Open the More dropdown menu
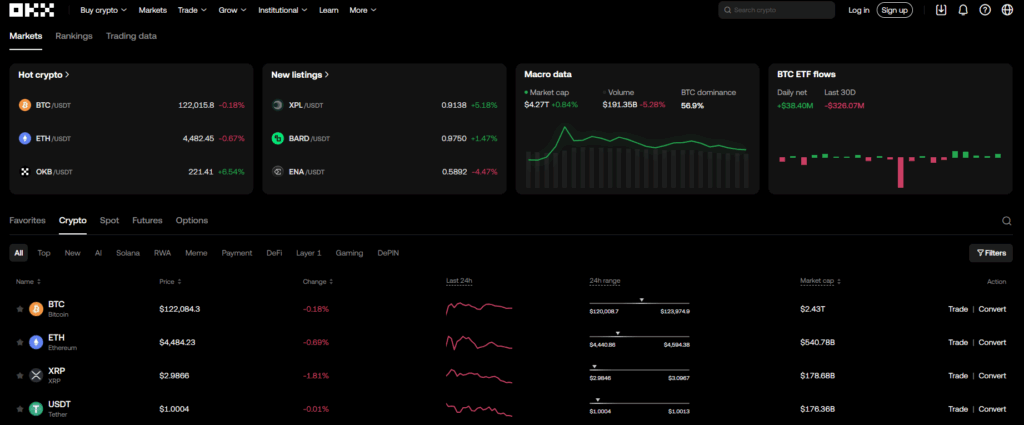This screenshot has height=425, width=1024. tap(362, 10)
